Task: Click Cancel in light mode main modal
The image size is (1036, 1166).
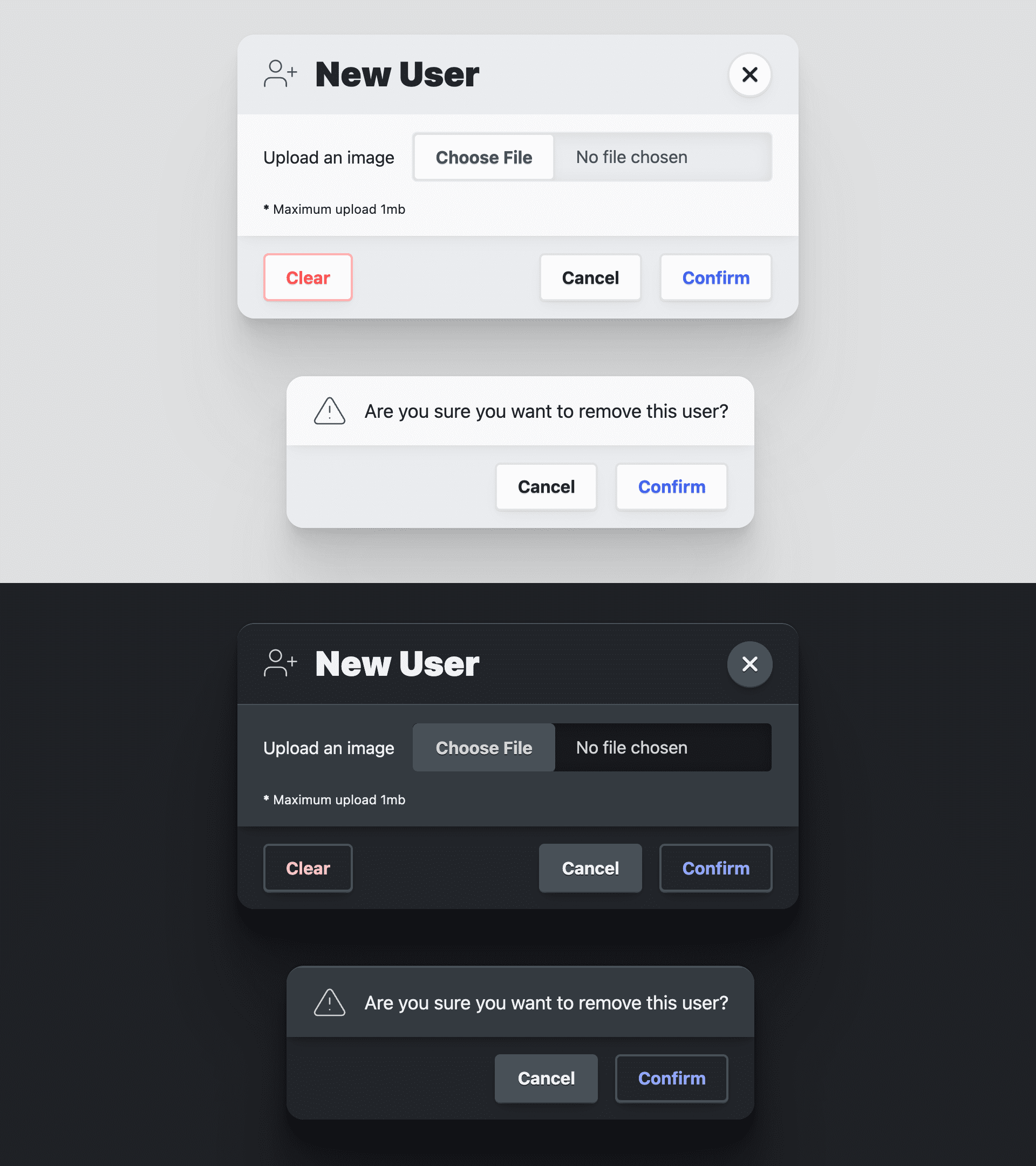Action: (x=590, y=277)
